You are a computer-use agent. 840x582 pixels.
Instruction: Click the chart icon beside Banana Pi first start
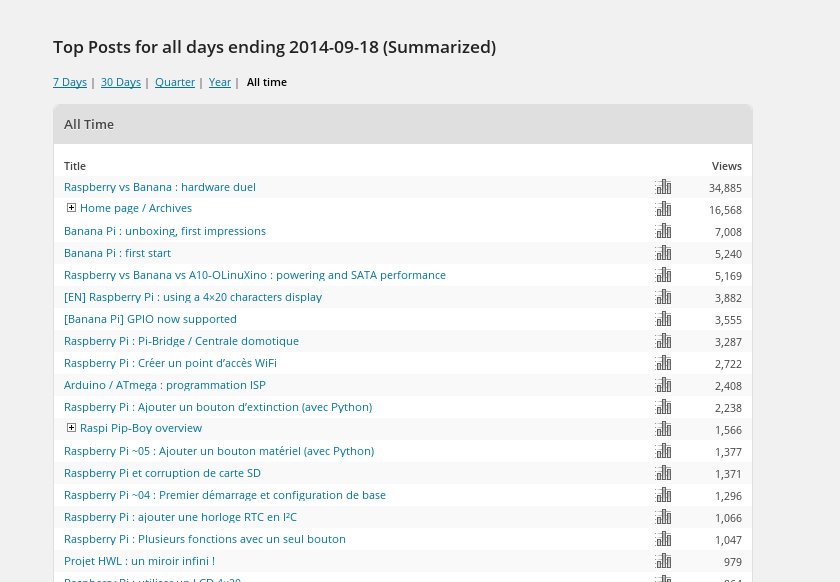click(663, 253)
